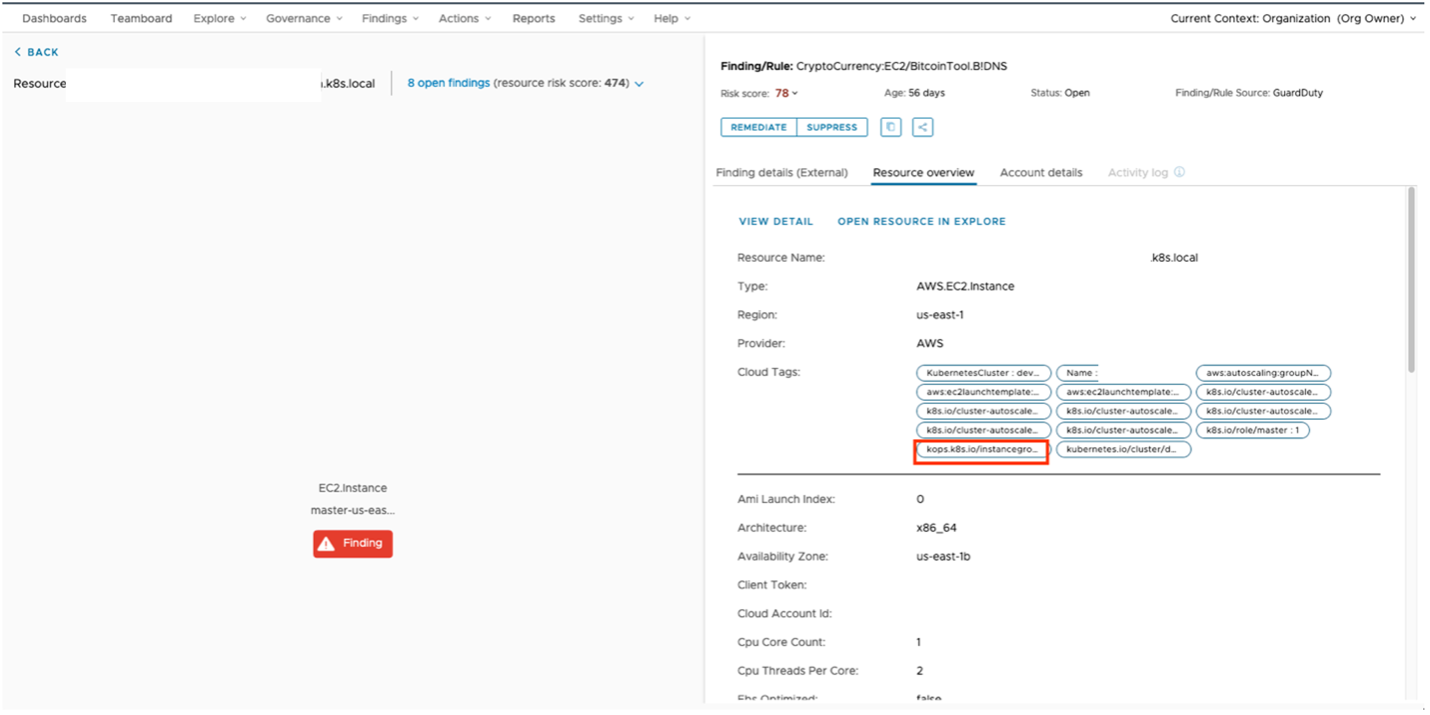Image resolution: width=1430 pixels, height=715 pixels.
Task: Click the REMEDIATE button
Action: pos(759,127)
